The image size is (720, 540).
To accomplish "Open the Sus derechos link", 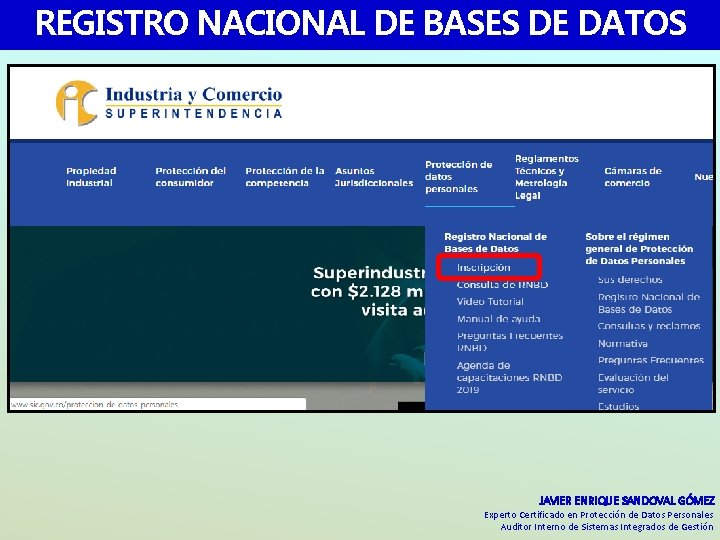I will (x=630, y=280).
